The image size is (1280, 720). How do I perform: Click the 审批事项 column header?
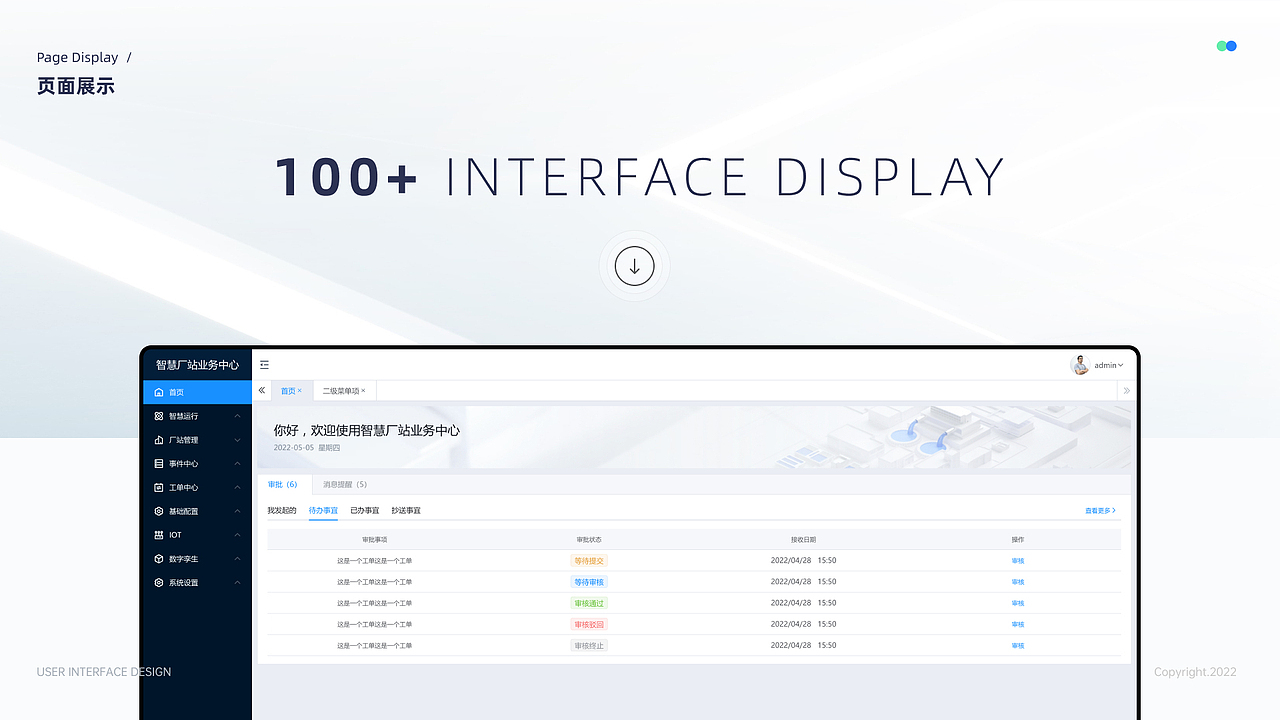pyautogui.click(x=375, y=540)
